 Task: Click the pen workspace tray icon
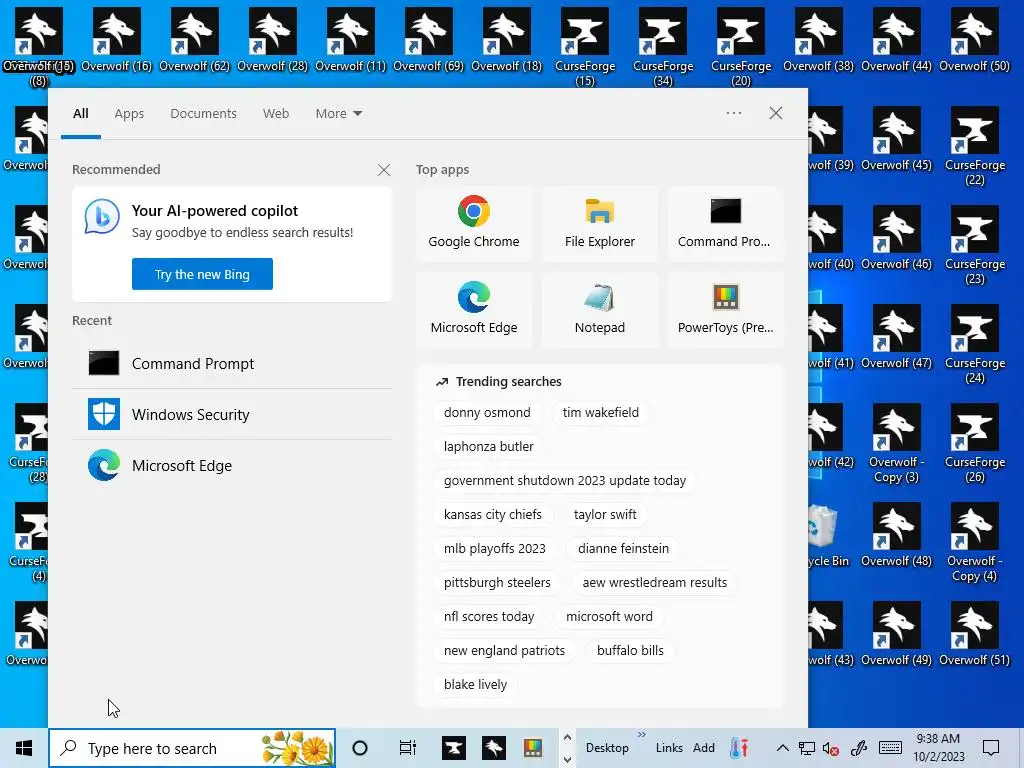coord(858,748)
